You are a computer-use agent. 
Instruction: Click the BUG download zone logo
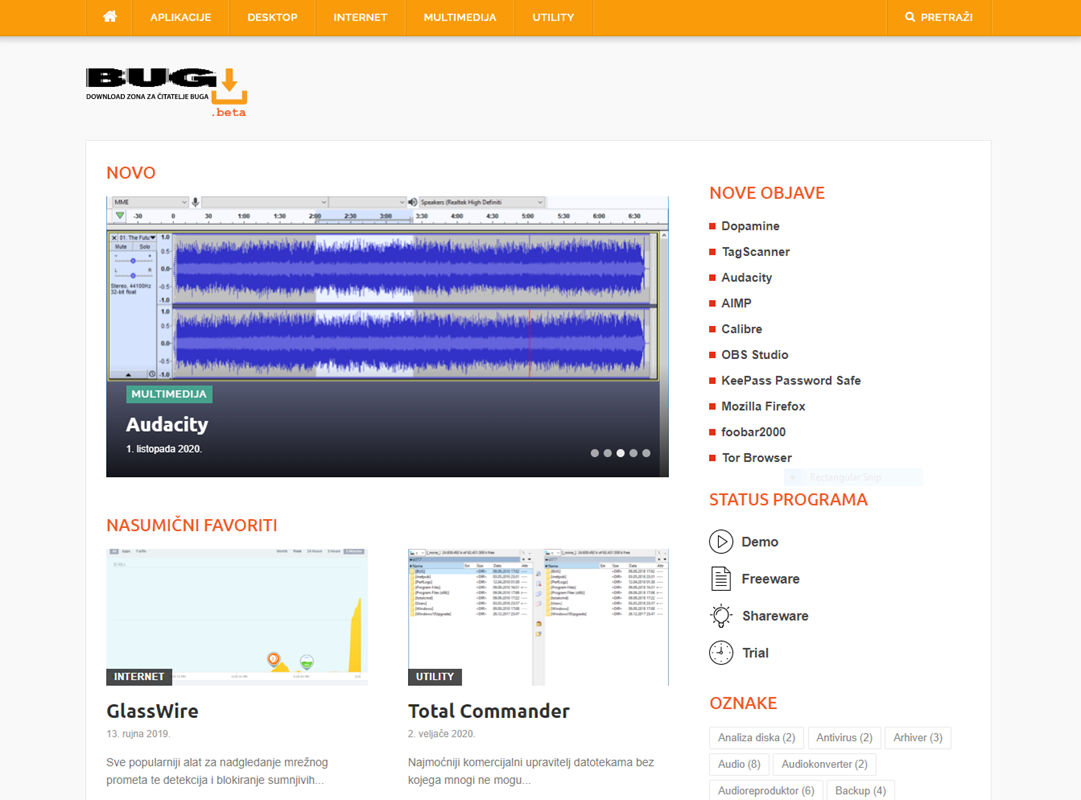[x=166, y=92]
